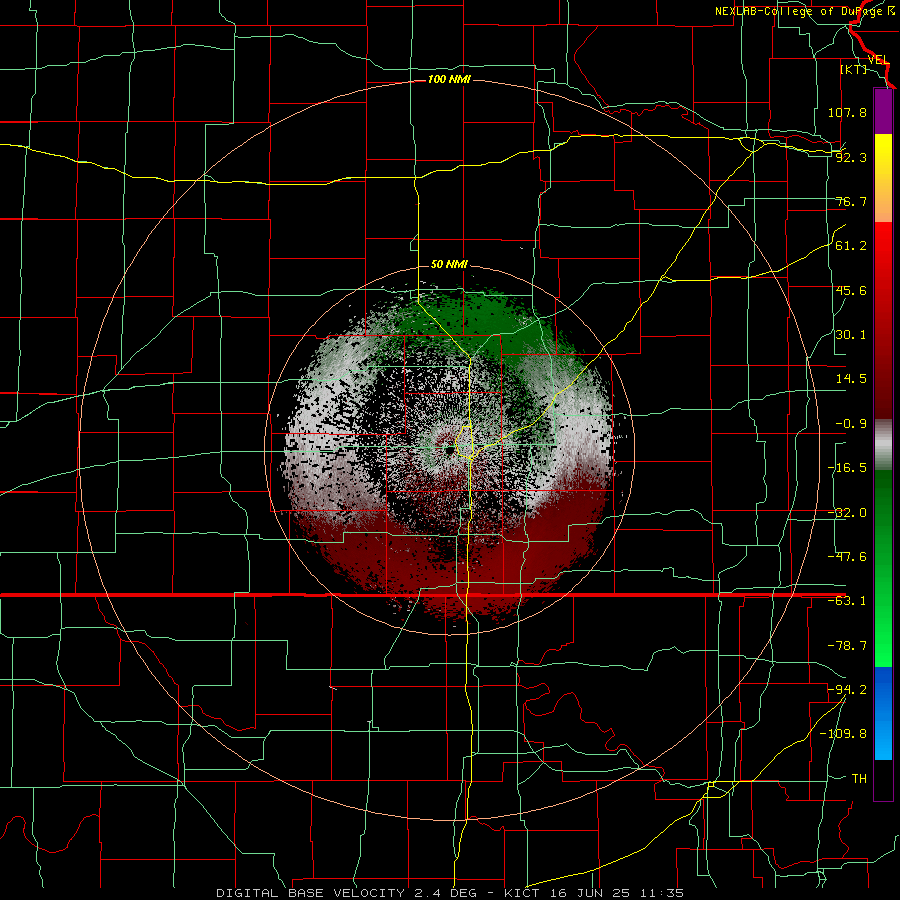Pick the yellow-orange segment of the velocity scale
Screen dimensions: 900x900
(x=883, y=178)
